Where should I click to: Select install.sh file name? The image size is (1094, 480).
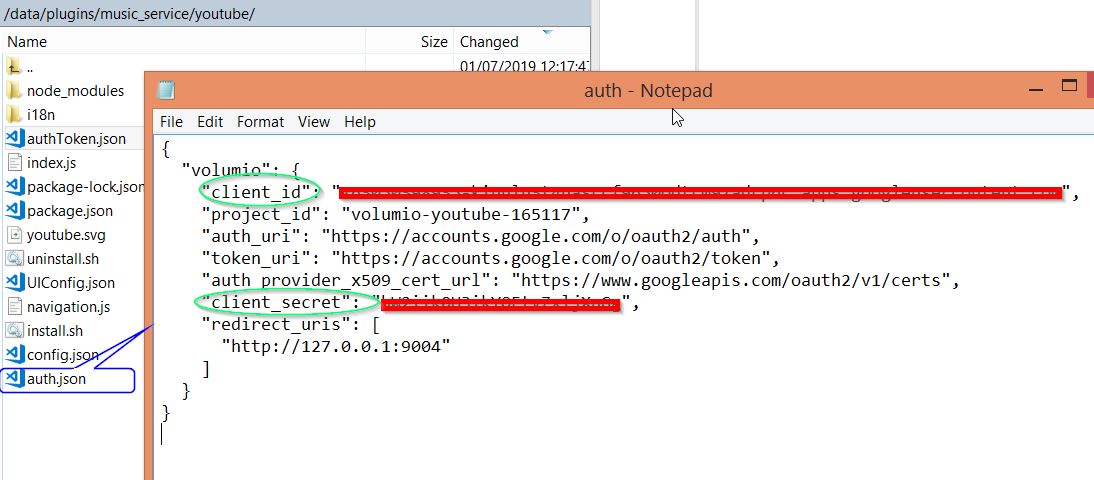click(55, 331)
